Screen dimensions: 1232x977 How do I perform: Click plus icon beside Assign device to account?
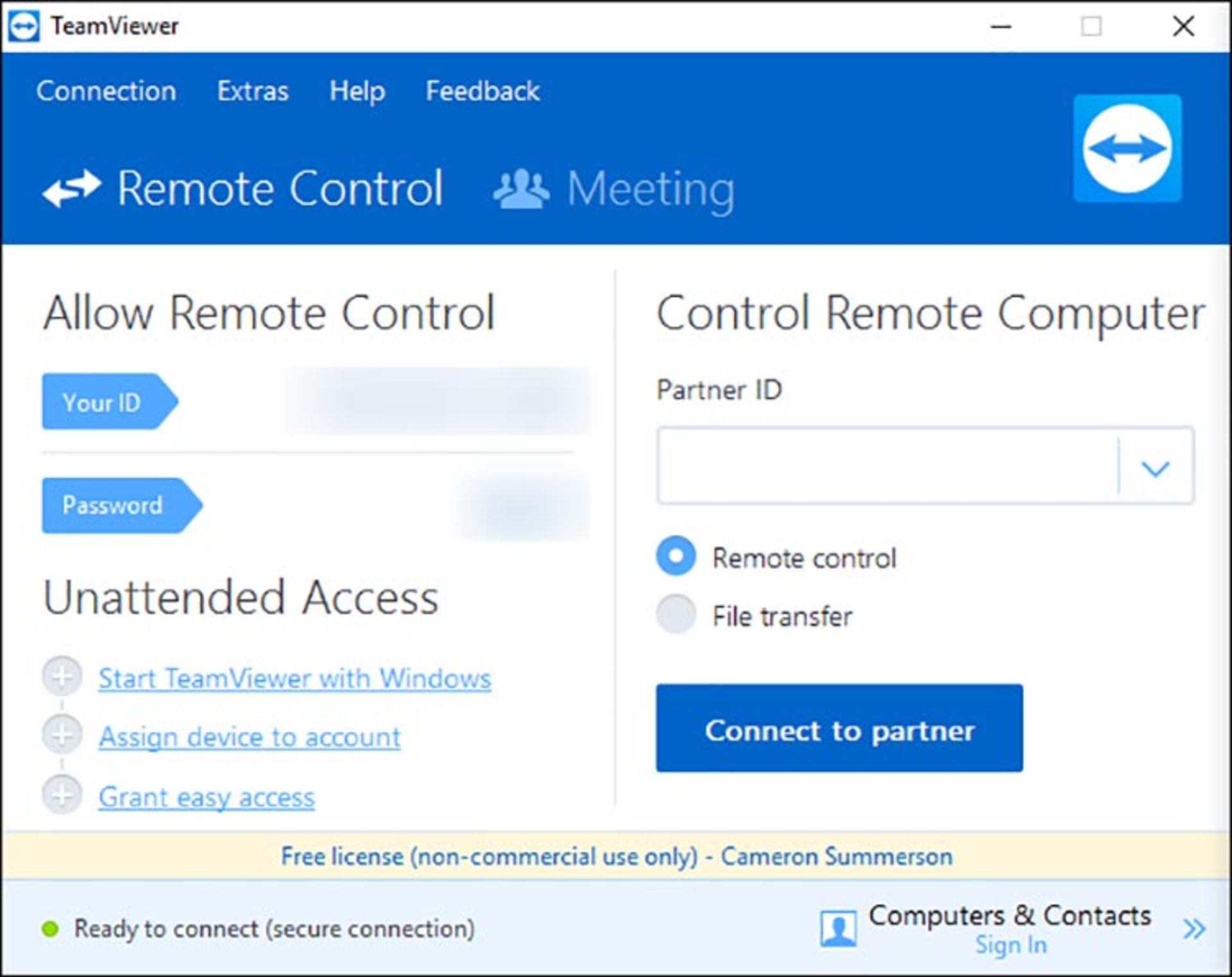(62, 735)
